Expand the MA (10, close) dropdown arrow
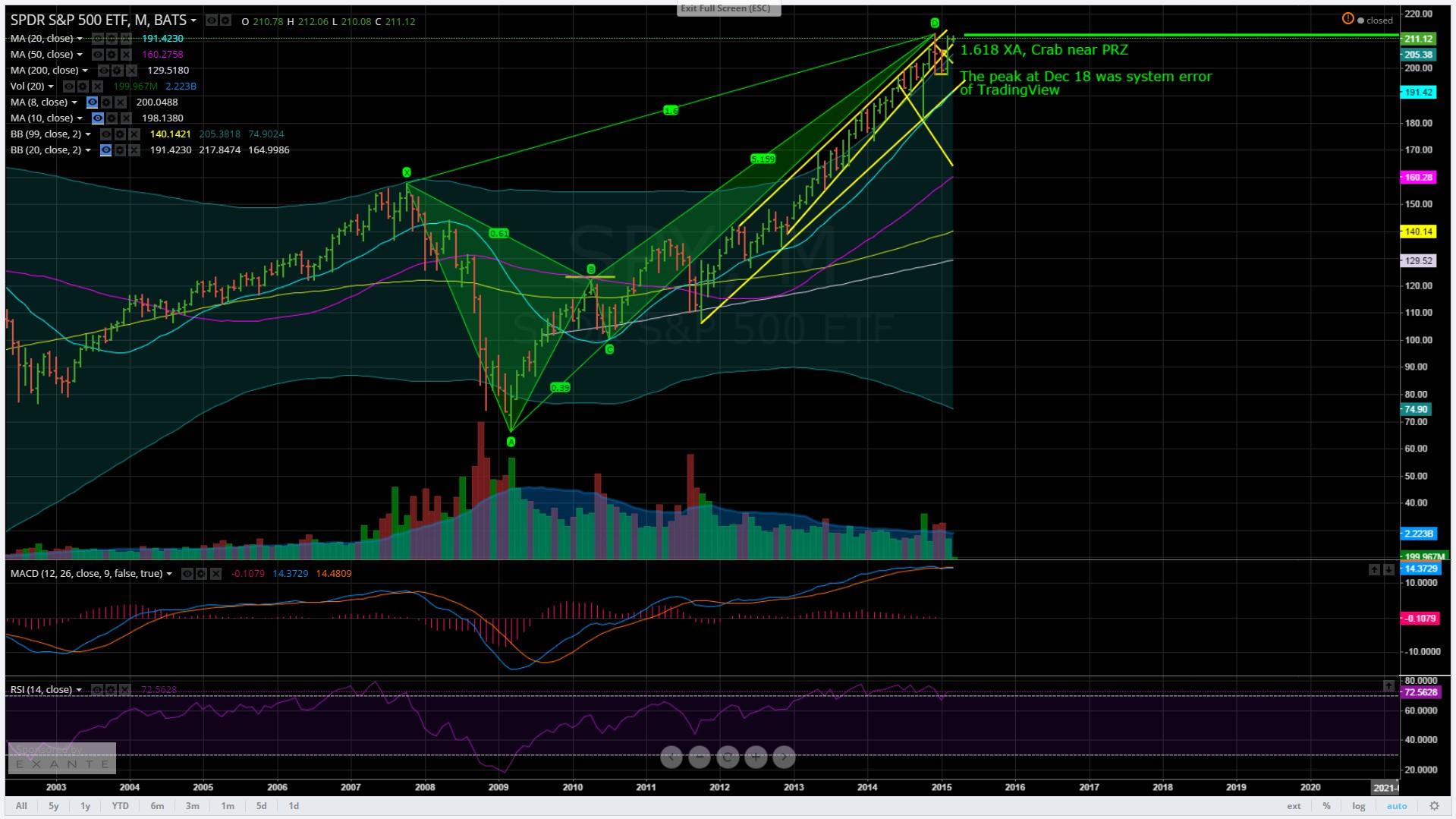Viewport: 1456px width, 819px height. (80, 118)
